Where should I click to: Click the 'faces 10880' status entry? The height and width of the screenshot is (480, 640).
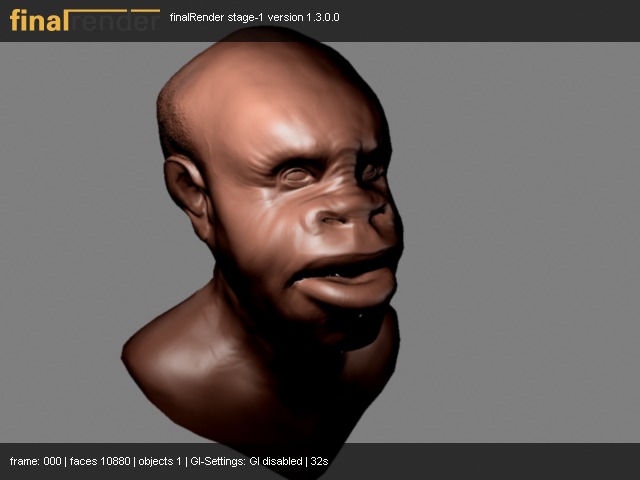[100, 461]
